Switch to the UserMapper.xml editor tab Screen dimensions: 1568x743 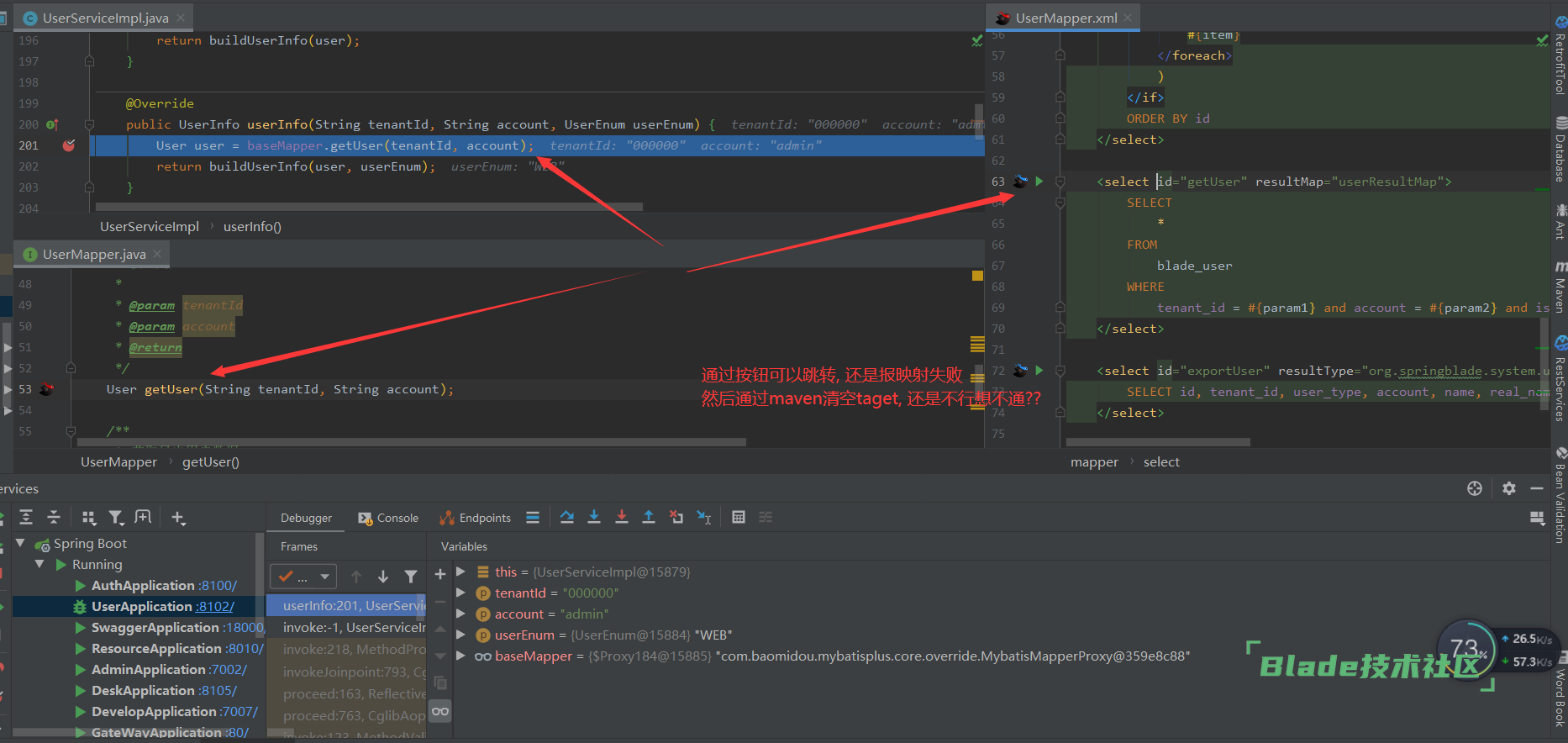pos(1066,18)
